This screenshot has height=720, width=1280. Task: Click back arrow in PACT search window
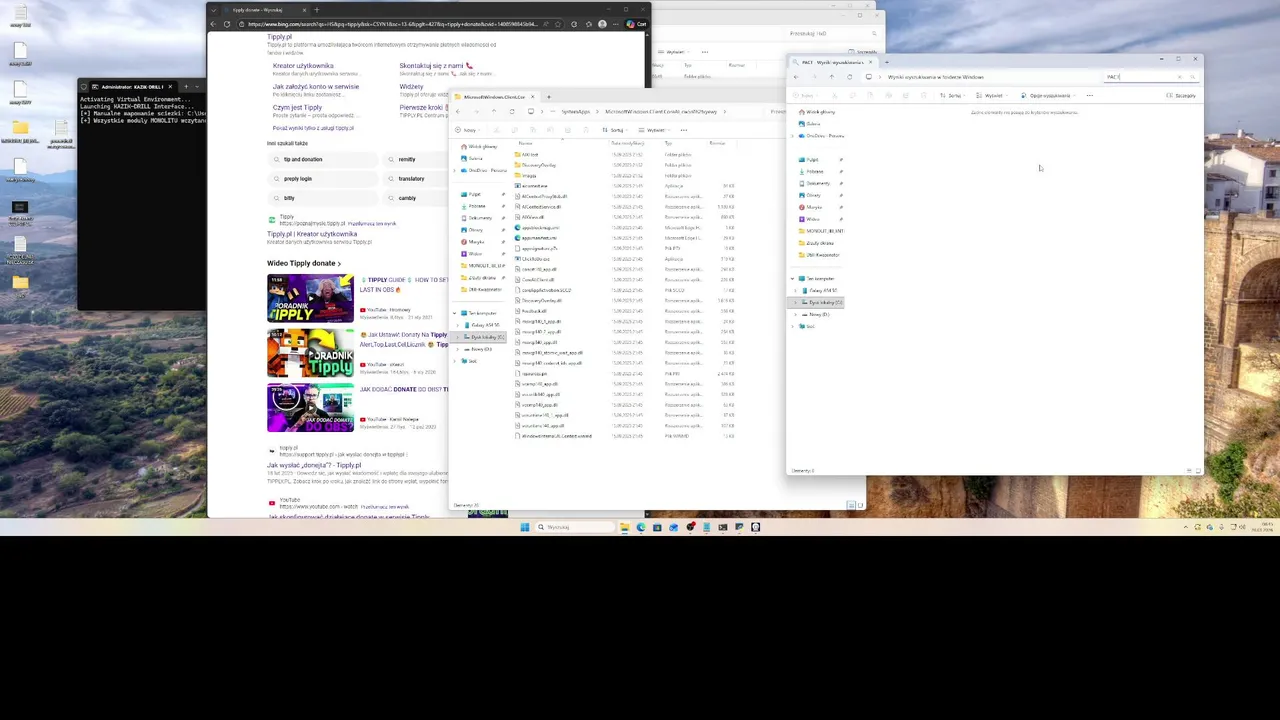pos(796,77)
